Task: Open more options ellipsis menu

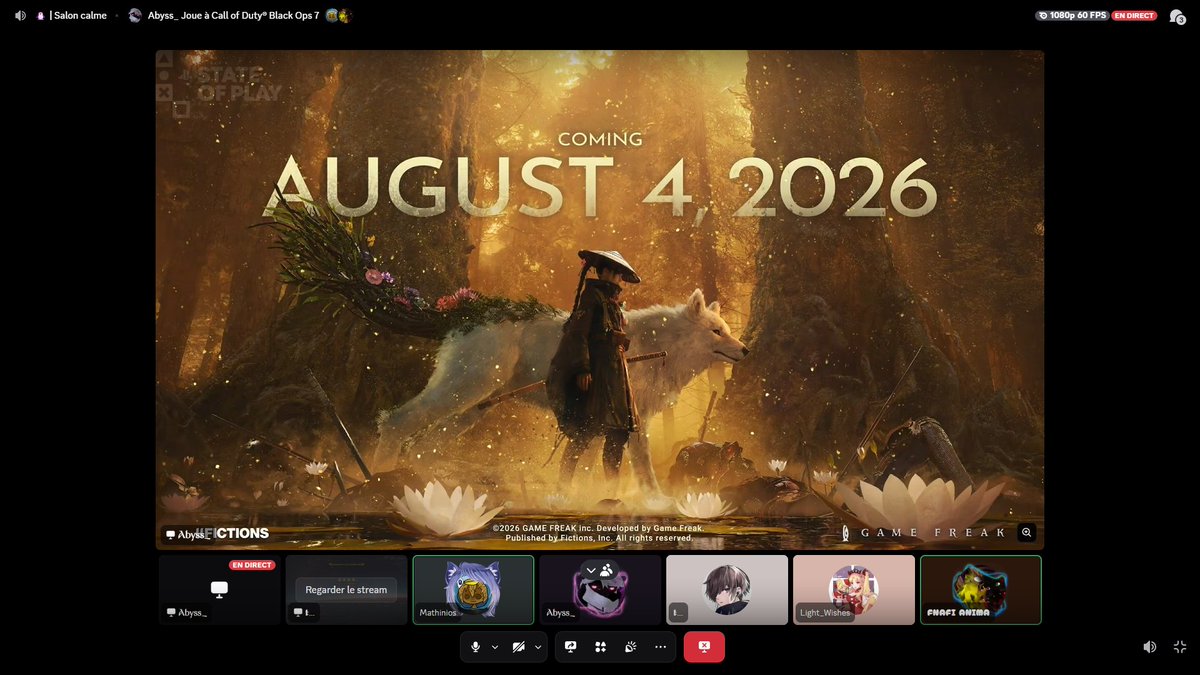Action: pos(660,647)
